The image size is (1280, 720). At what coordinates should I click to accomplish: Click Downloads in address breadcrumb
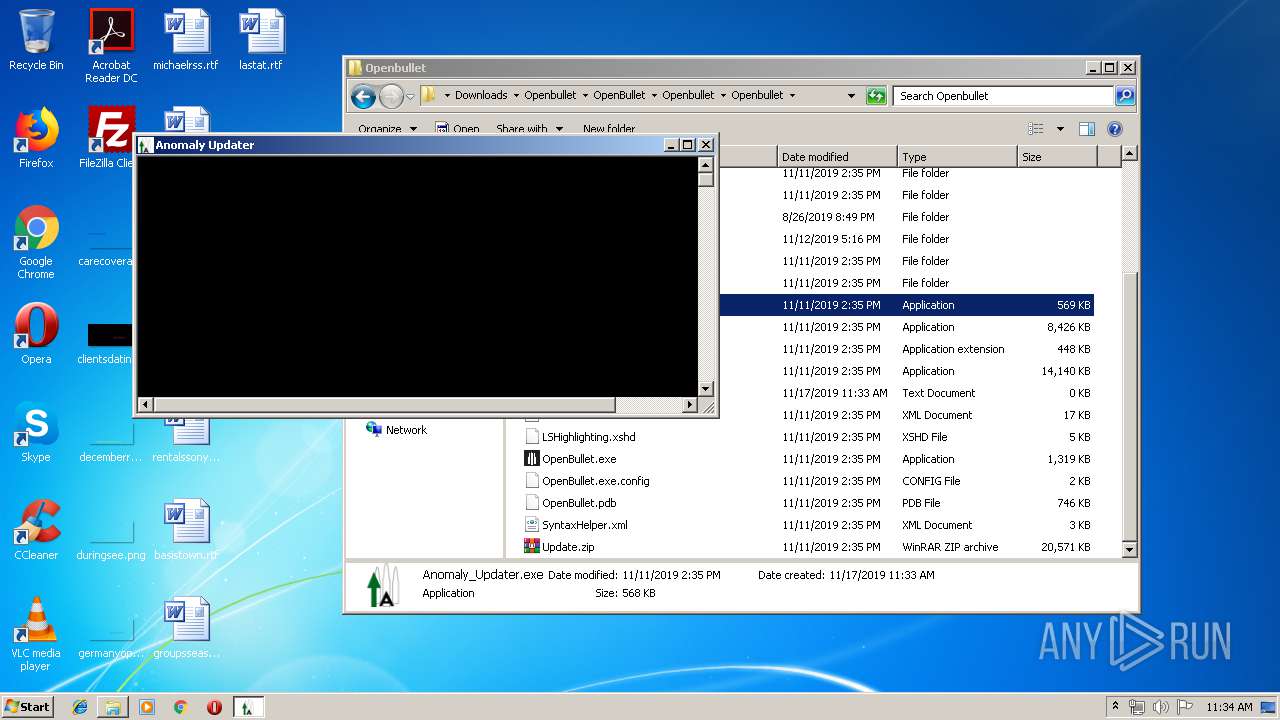pyautogui.click(x=481, y=96)
